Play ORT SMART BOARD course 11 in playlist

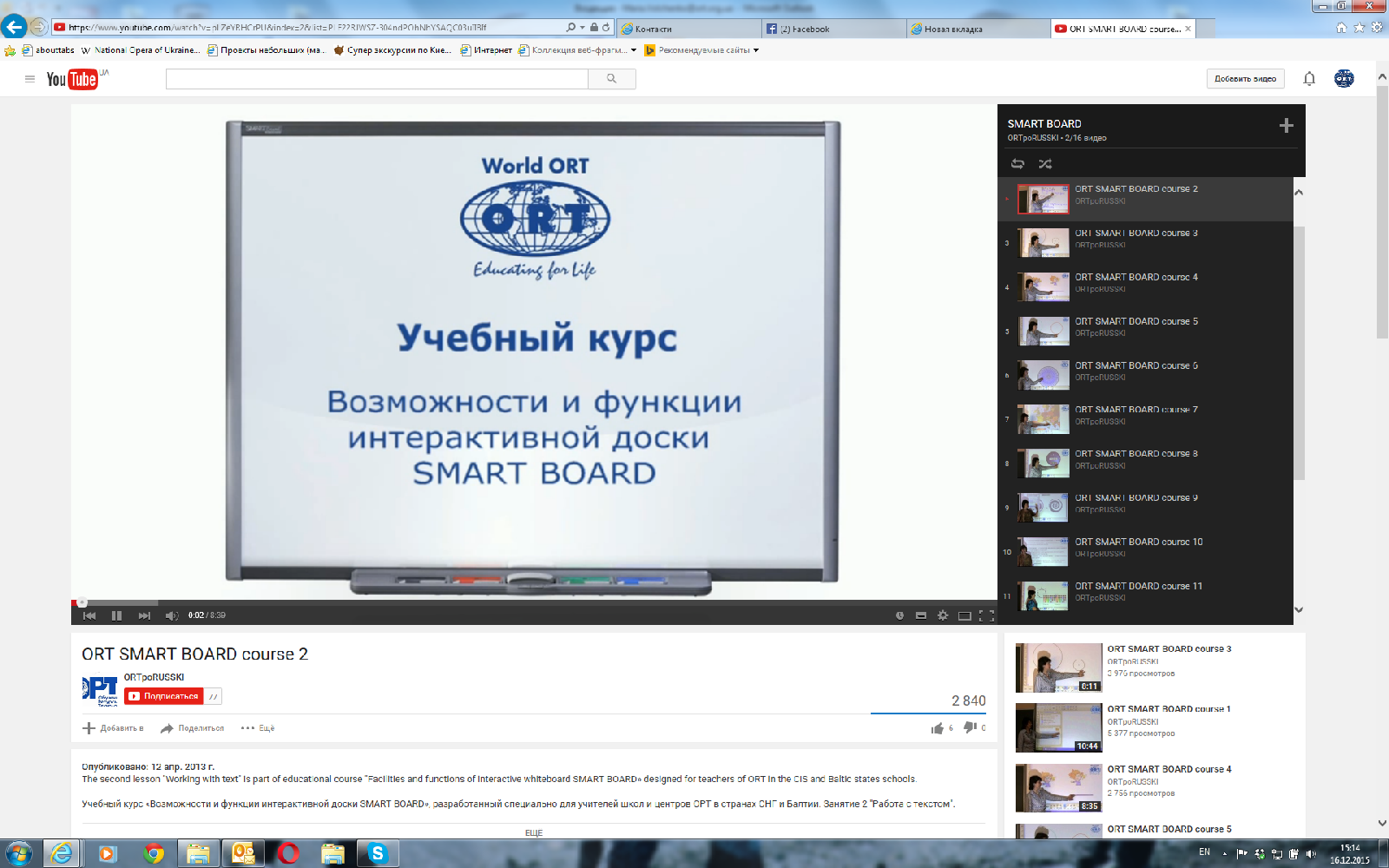pos(1145,596)
